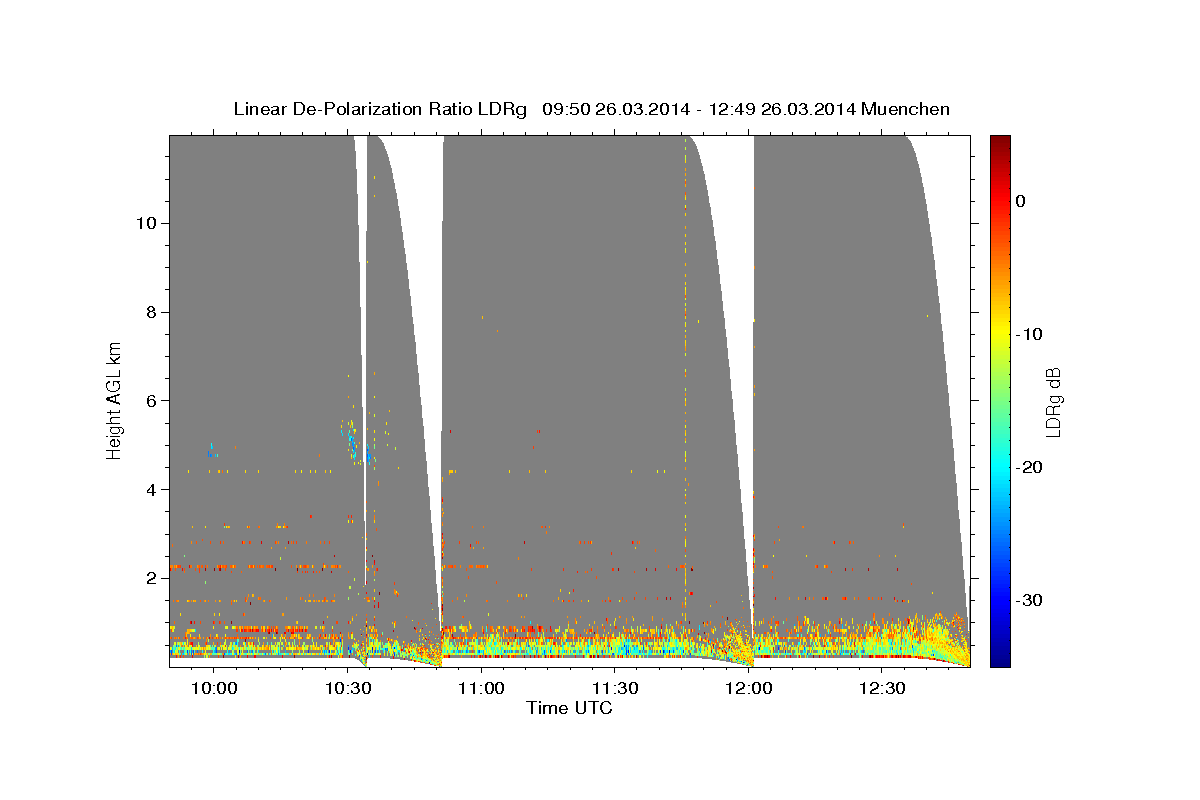The width and height of the screenshot is (1200, 800).
Task: Click the colorbar value '-10'
Action: pyautogui.click(x=1030, y=334)
